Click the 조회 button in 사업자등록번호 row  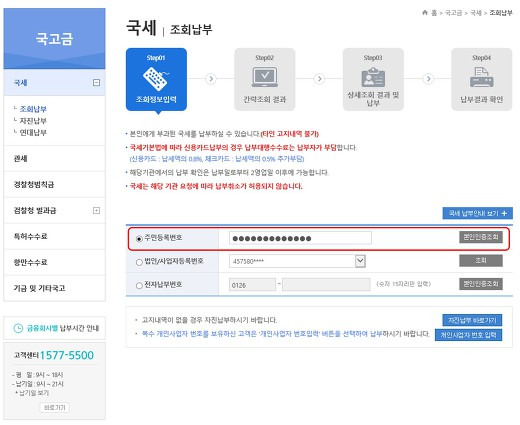481,261
